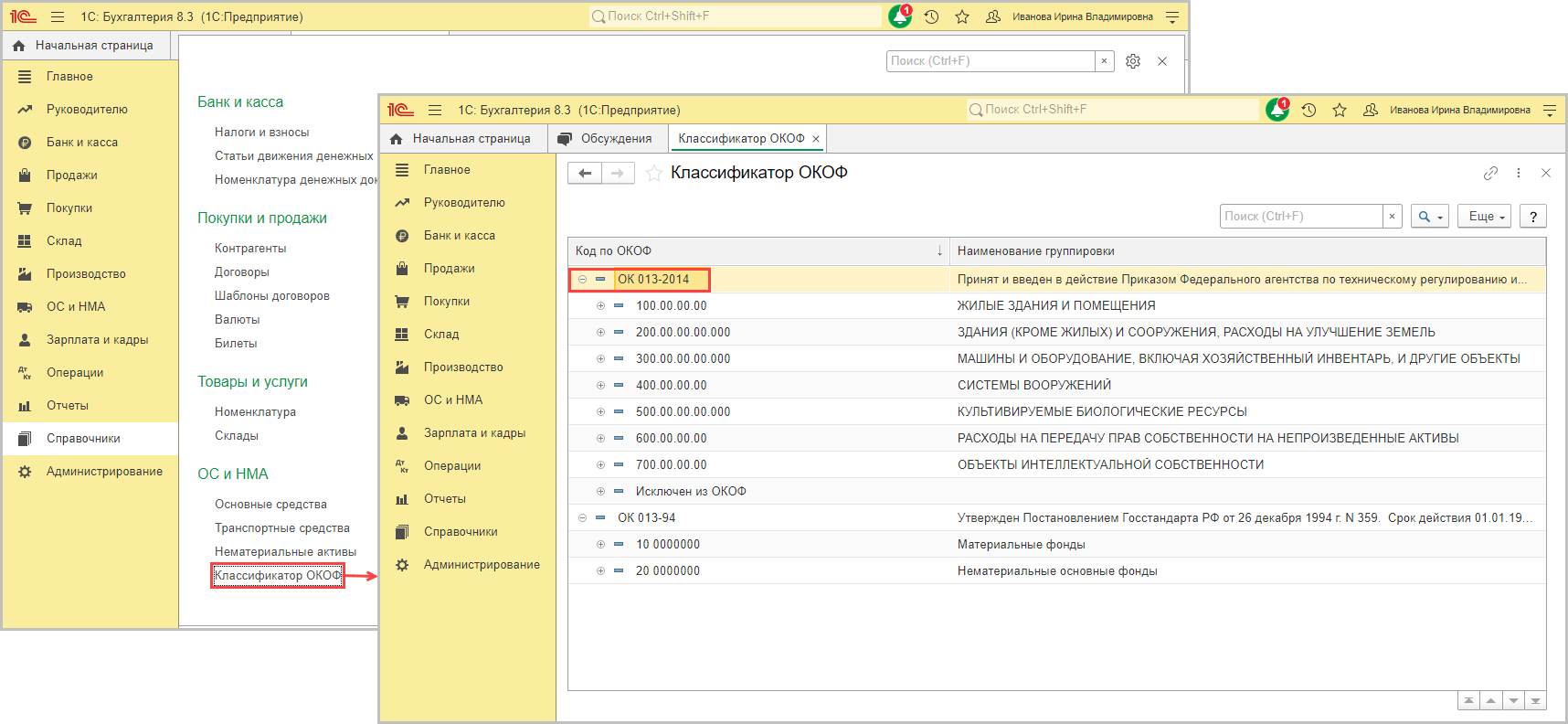Click the Классификатор ОКОФ link in the back window
This screenshot has height=724, width=1568.
277,576
